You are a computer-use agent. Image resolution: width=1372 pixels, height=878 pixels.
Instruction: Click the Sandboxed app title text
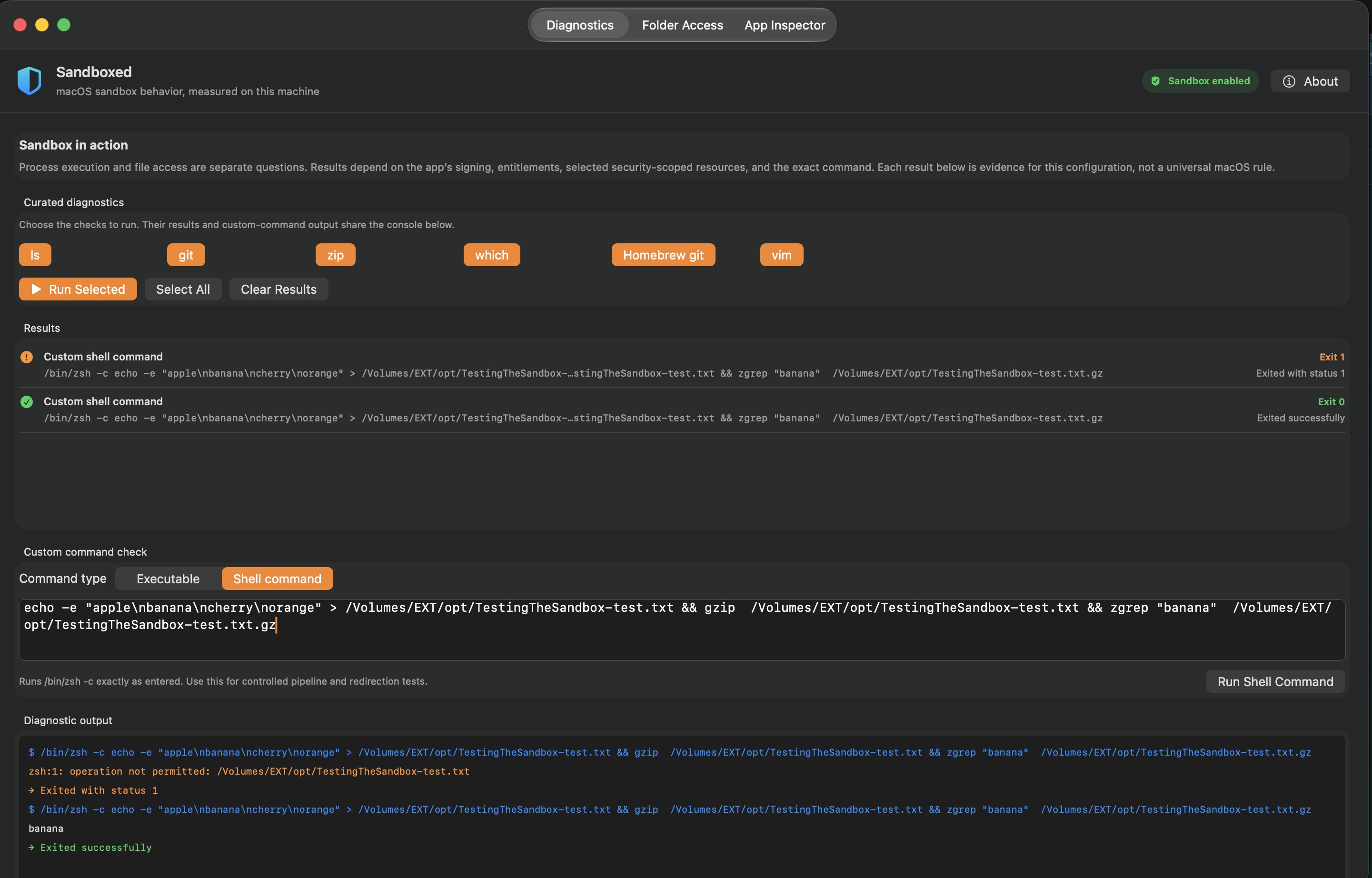pyautogui.click(x=93, y=72)
